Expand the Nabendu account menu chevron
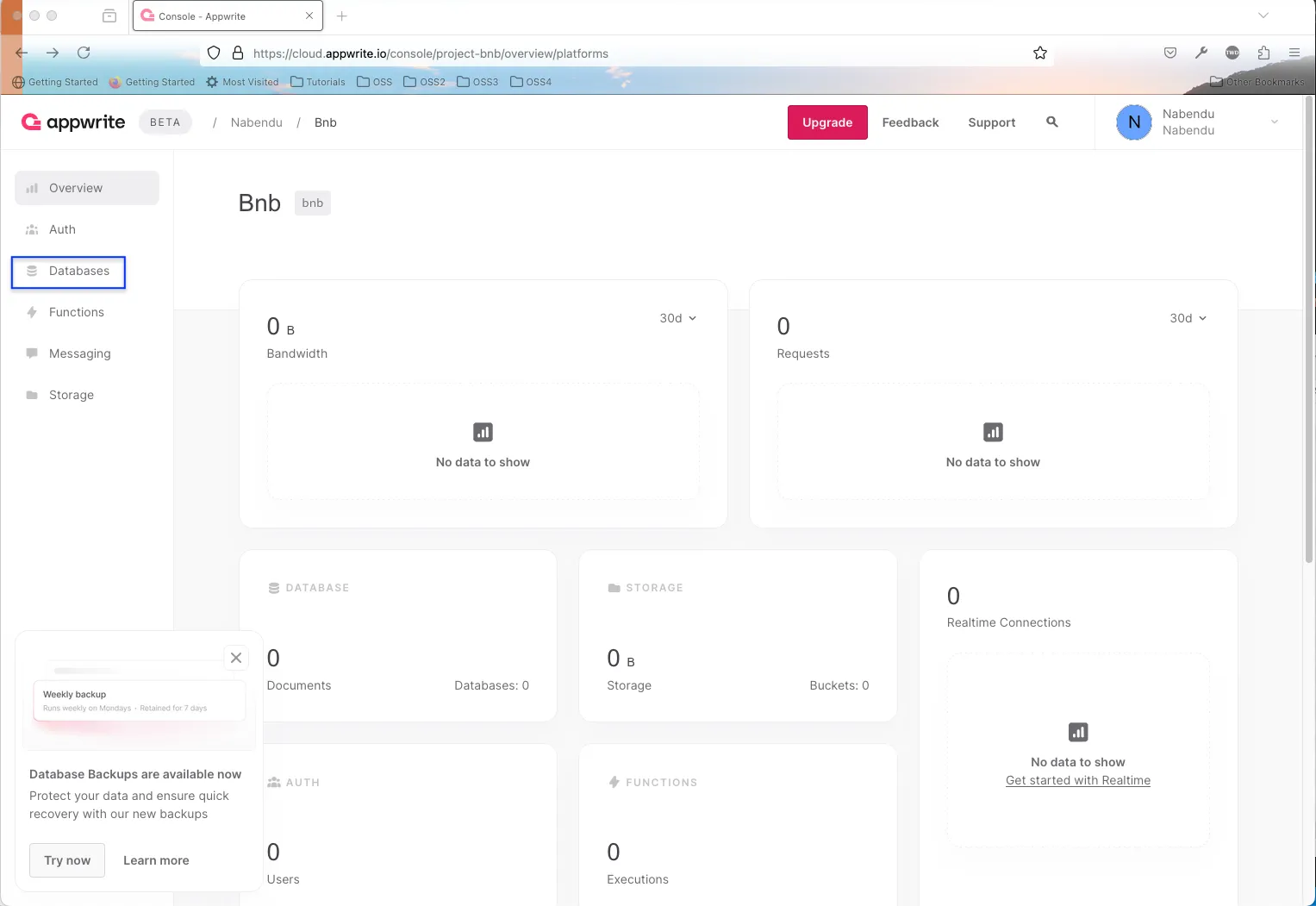Screen dimensions: 1316x906 [1275, 122]
